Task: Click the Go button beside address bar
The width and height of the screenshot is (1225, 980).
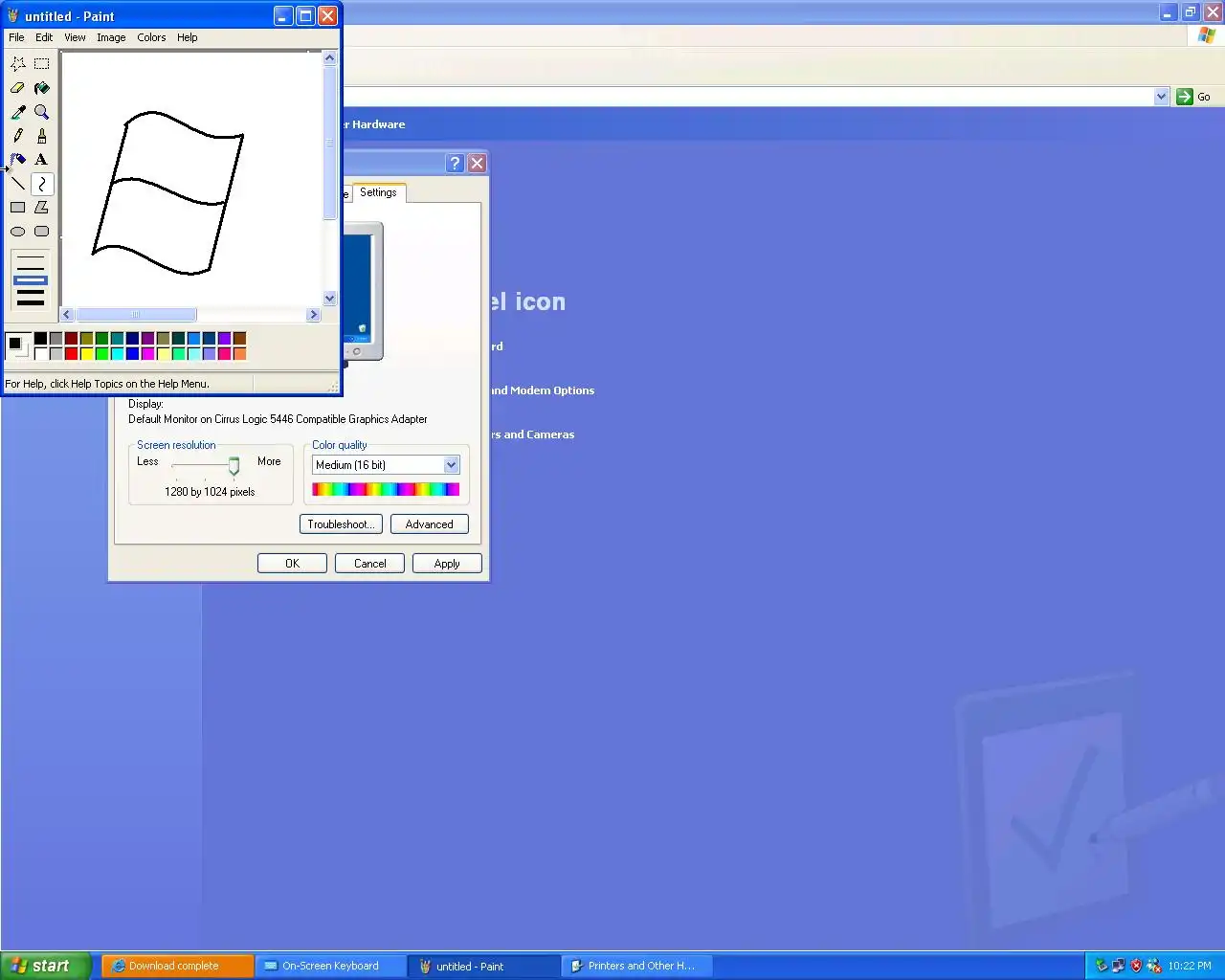Action: tap(1193, 97)
